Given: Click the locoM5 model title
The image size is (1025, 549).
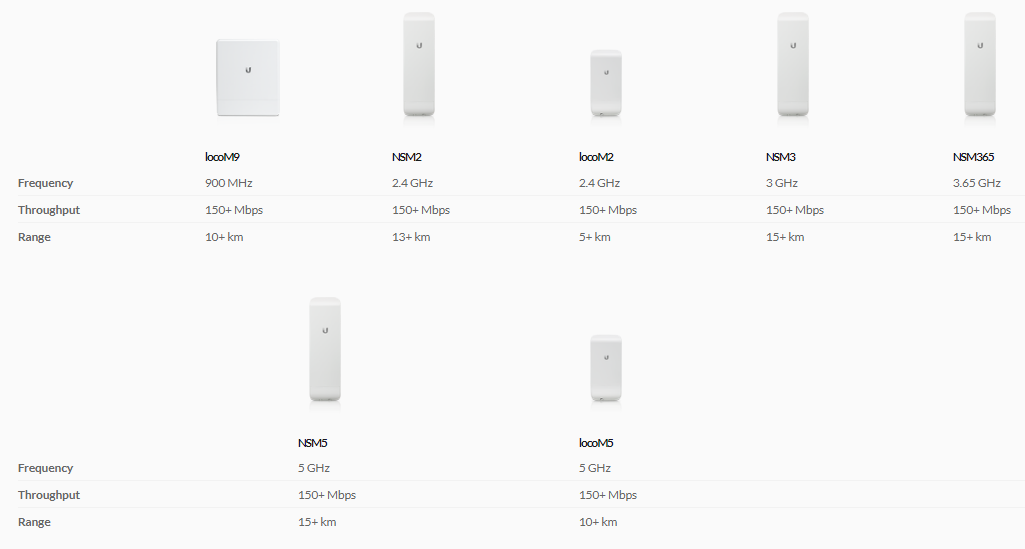Looking at the screenshot, I should (596, 442).
